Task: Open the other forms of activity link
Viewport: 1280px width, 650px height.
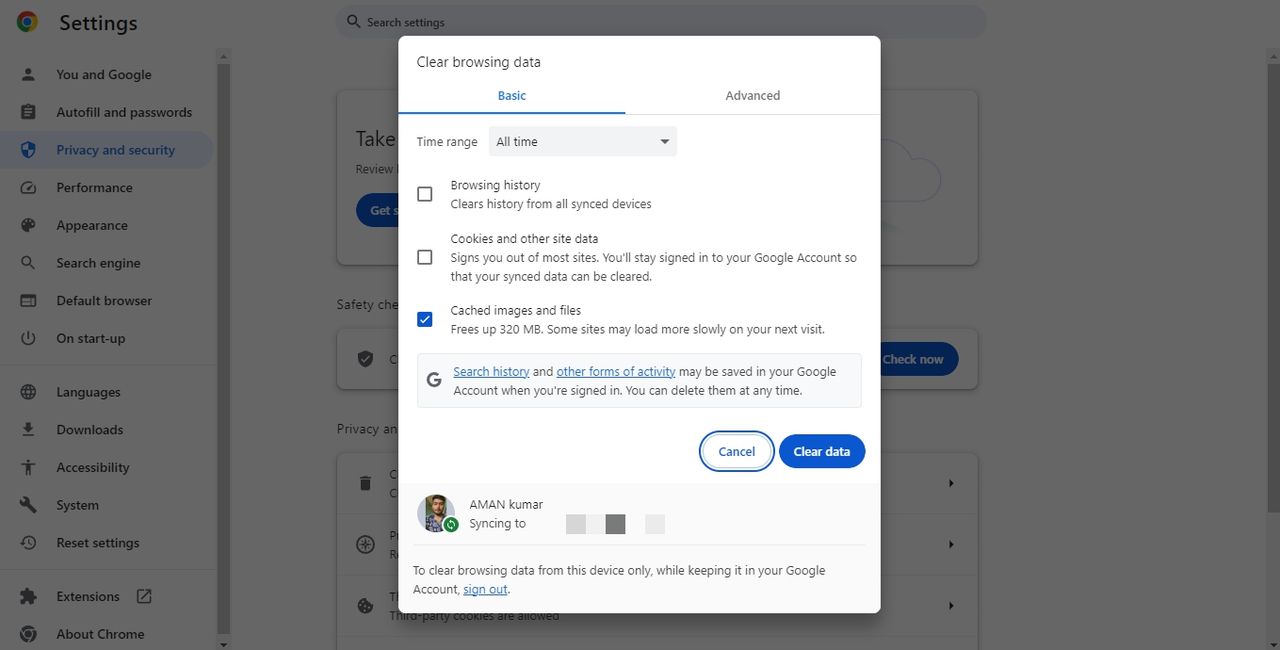Action: point(616,371)
